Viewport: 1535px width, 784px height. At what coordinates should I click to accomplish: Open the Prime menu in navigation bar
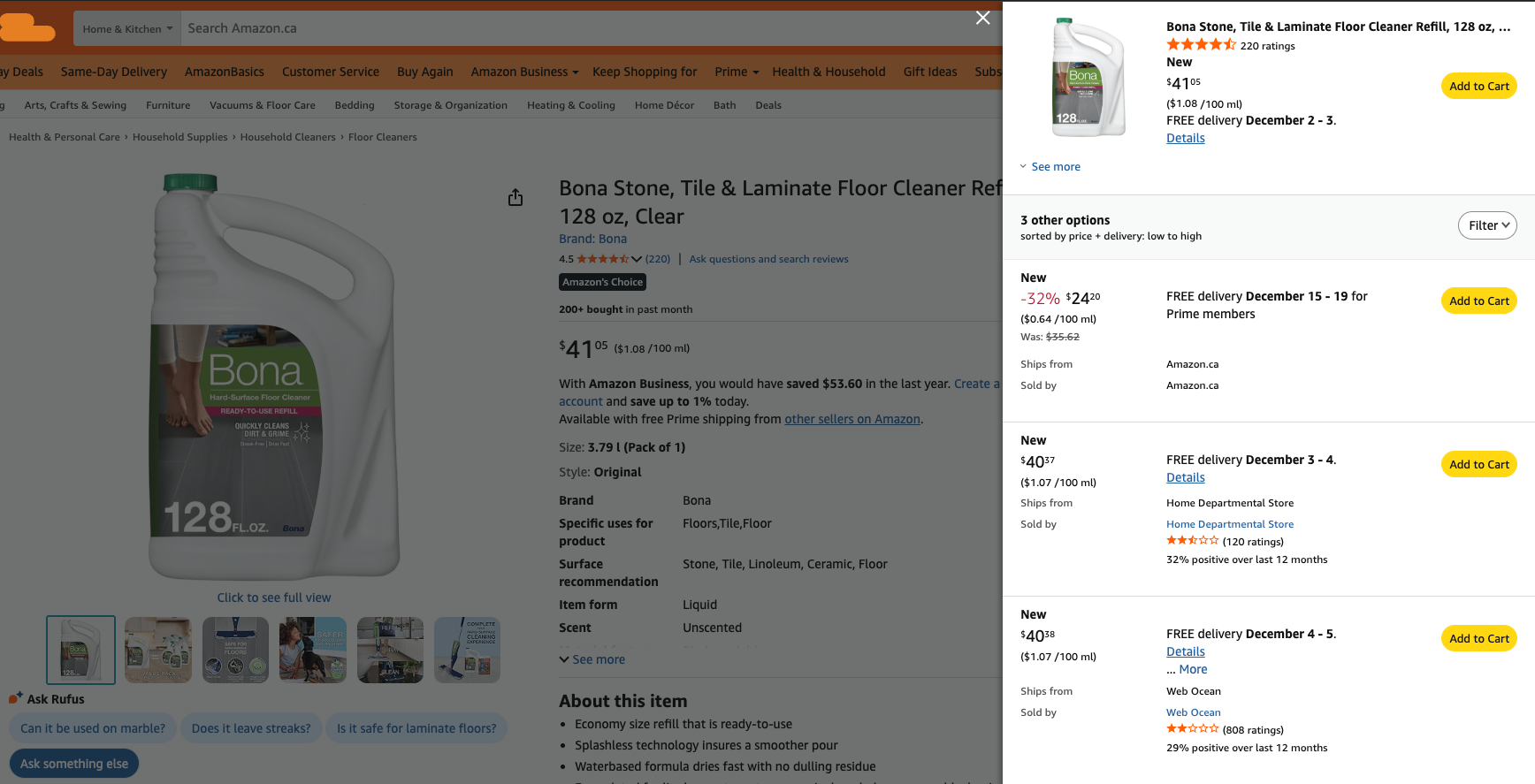(x=737, y=72)
